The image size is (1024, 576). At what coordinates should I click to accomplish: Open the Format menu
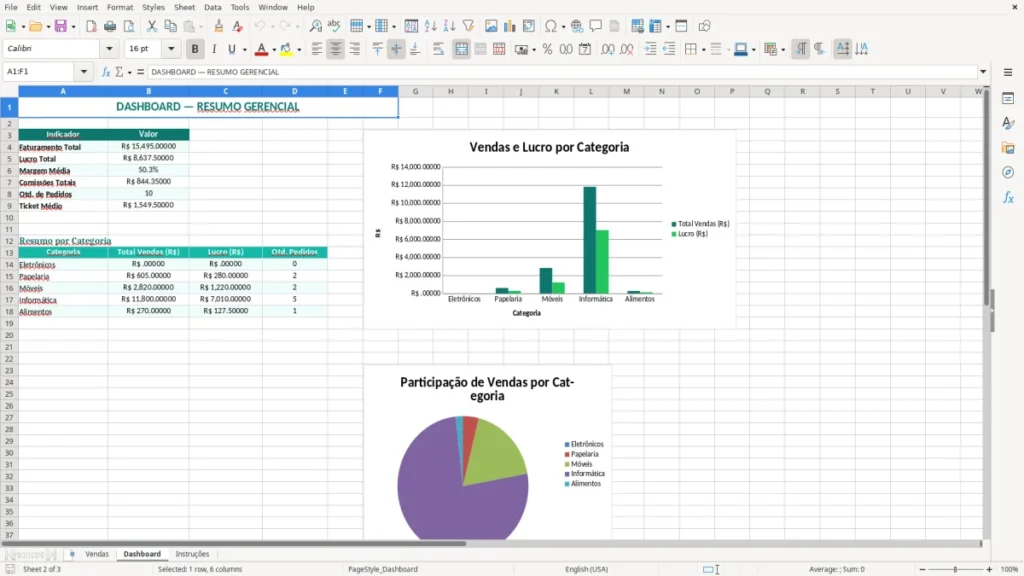[x=120, y=7]
